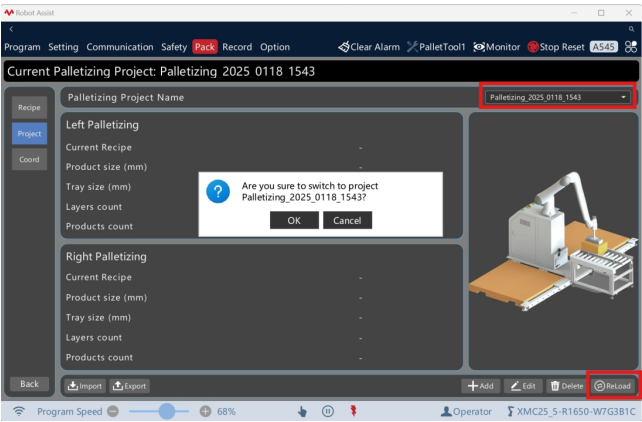Import a palletizing project
Viewport: 642px width, 422px height.
(x=85, y=386)
